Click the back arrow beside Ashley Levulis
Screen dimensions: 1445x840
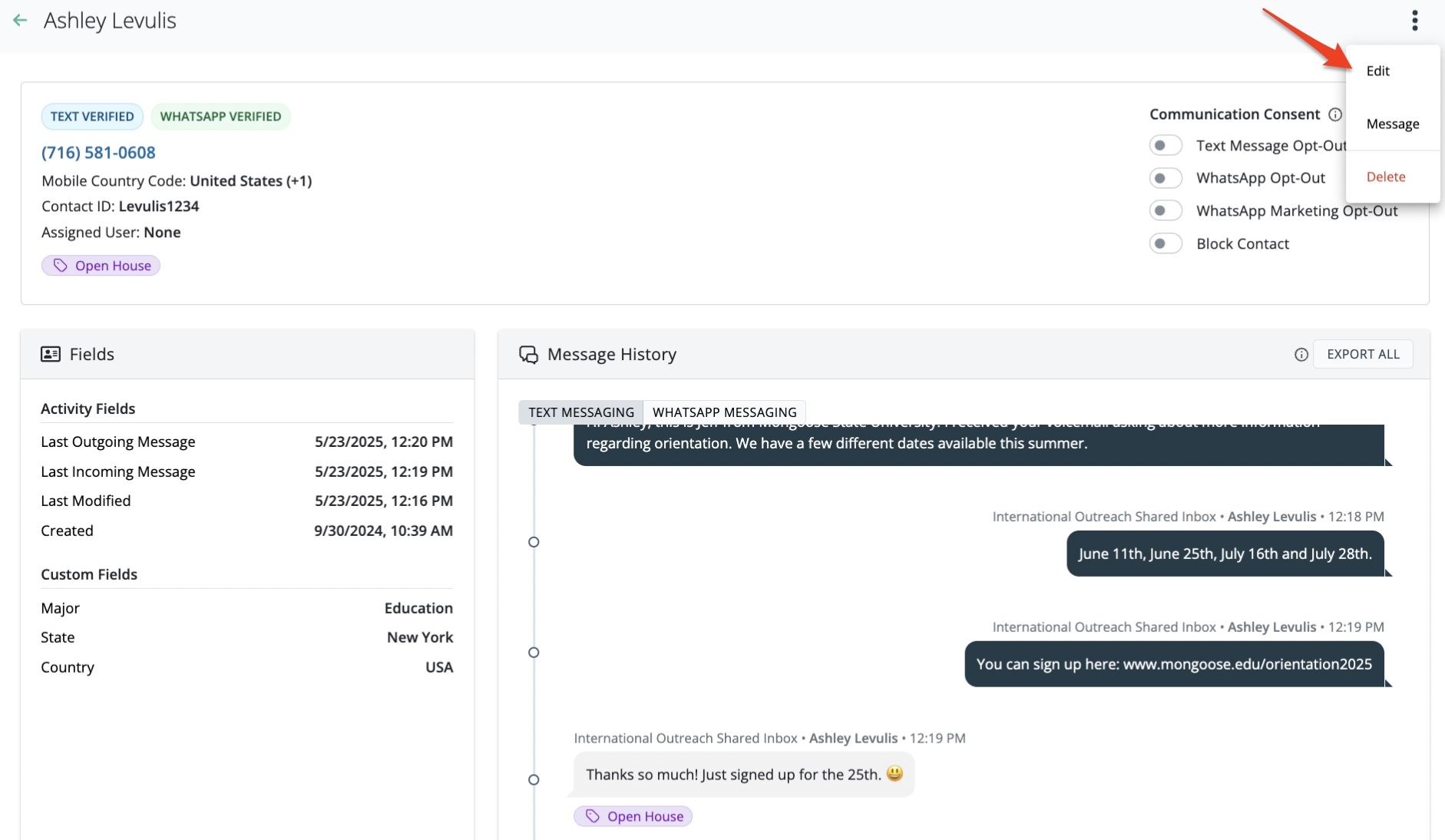tap(20, 21)
